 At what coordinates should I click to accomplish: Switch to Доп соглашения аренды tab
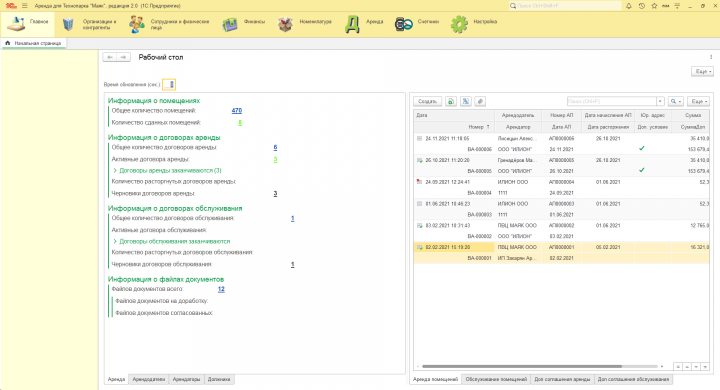(562, 379)
